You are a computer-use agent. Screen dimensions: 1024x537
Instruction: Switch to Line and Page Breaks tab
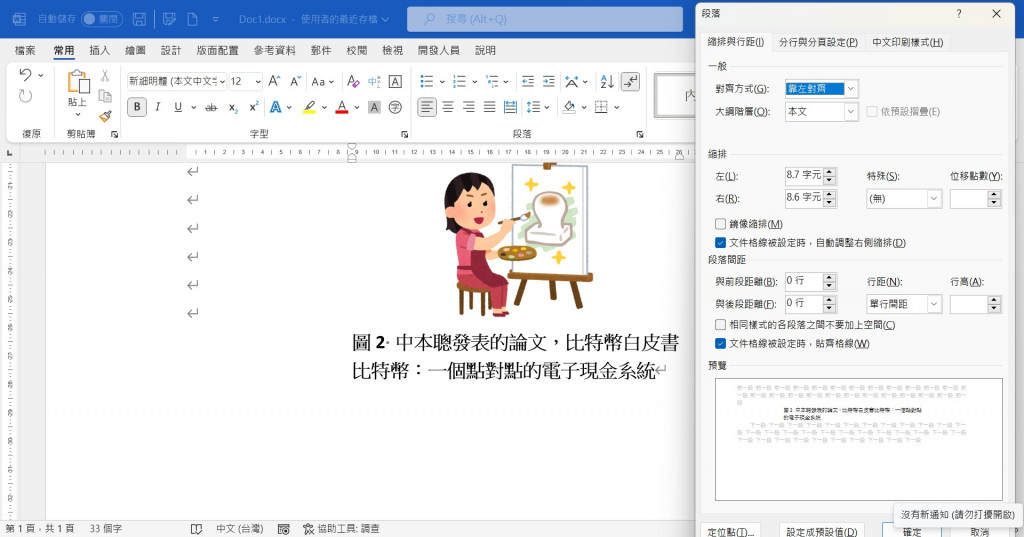click(818, 42)
